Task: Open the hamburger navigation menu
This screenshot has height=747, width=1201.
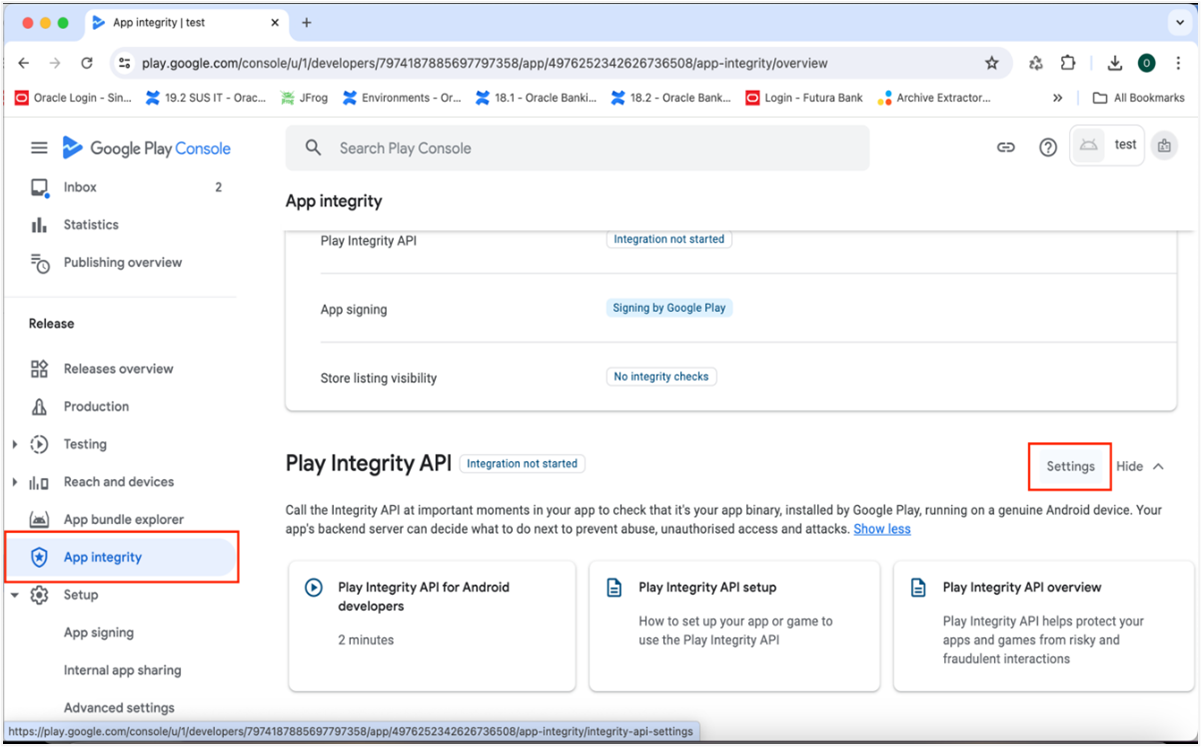Action: coord(39,148)
